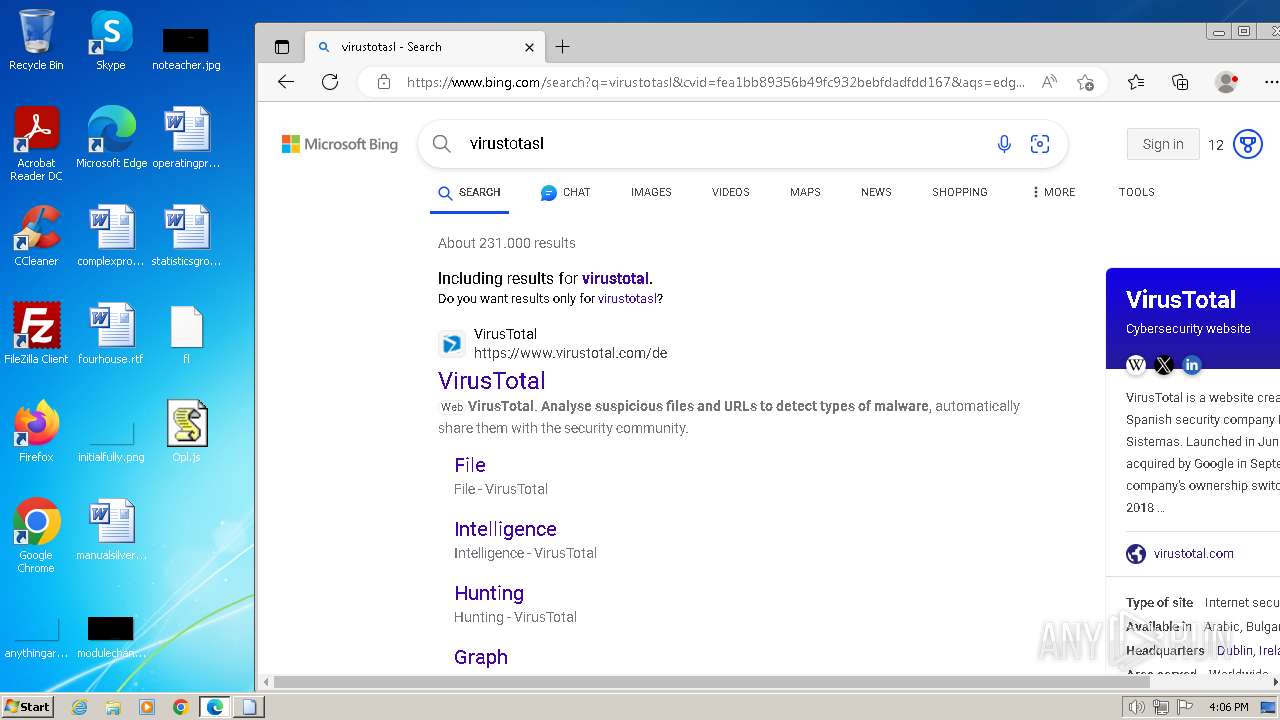Open Collections in Edge toolbar

coord(1180,82)
